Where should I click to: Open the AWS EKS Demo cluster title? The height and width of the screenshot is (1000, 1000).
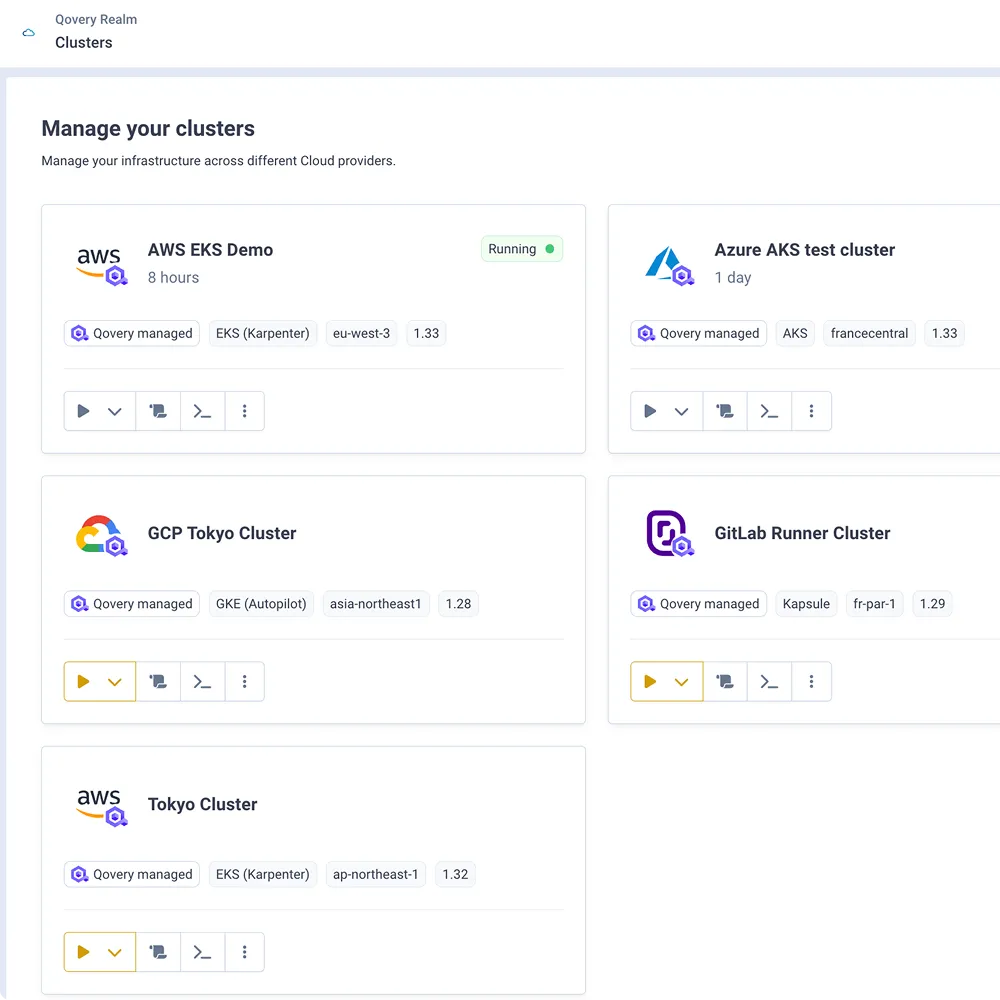[x=210, y=250]
